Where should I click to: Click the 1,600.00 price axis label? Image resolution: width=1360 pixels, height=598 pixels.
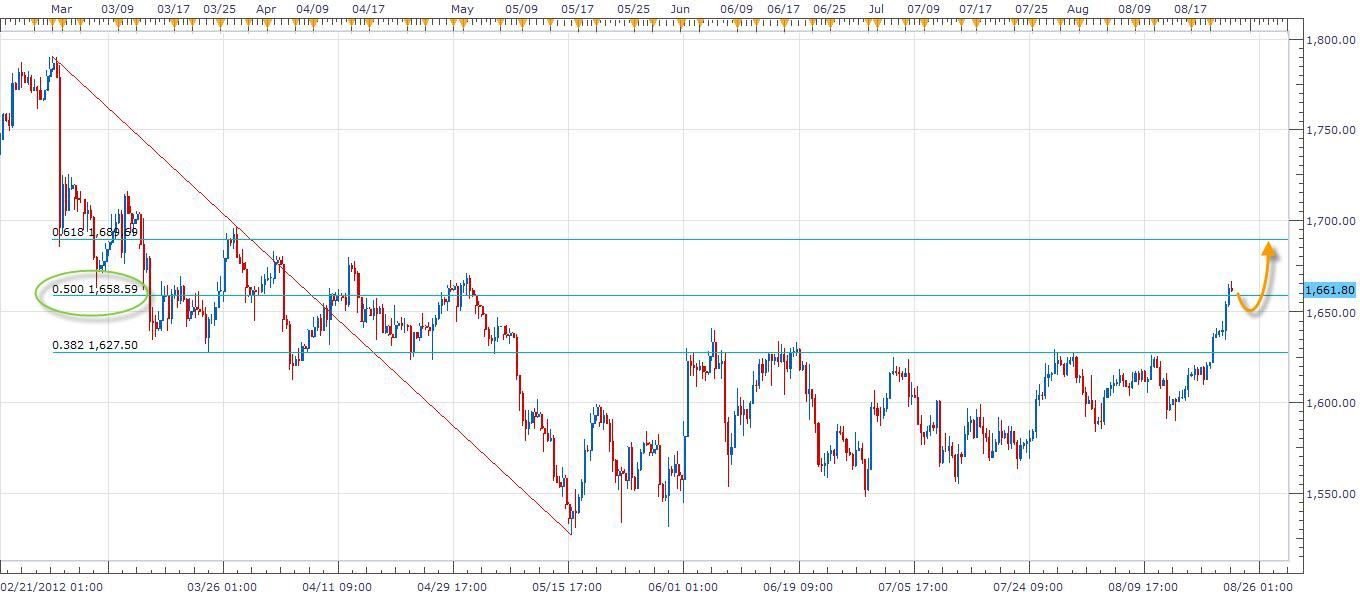point(1331,403)
